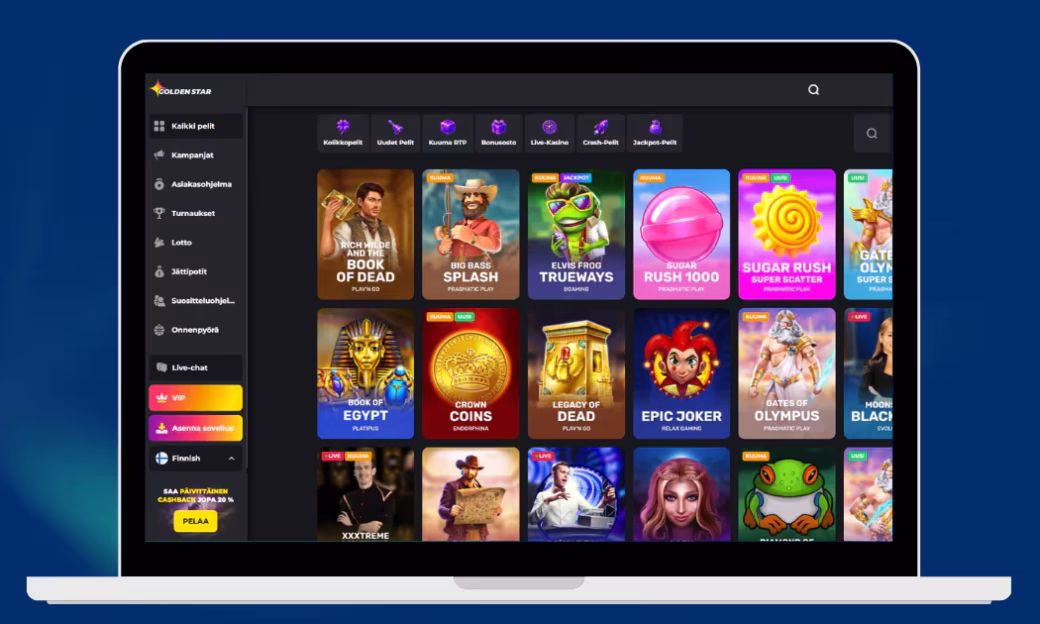This screenshot has height=624, width=1040.
Task: Expand the Finnish language chevron
Action: click(231, 458)
